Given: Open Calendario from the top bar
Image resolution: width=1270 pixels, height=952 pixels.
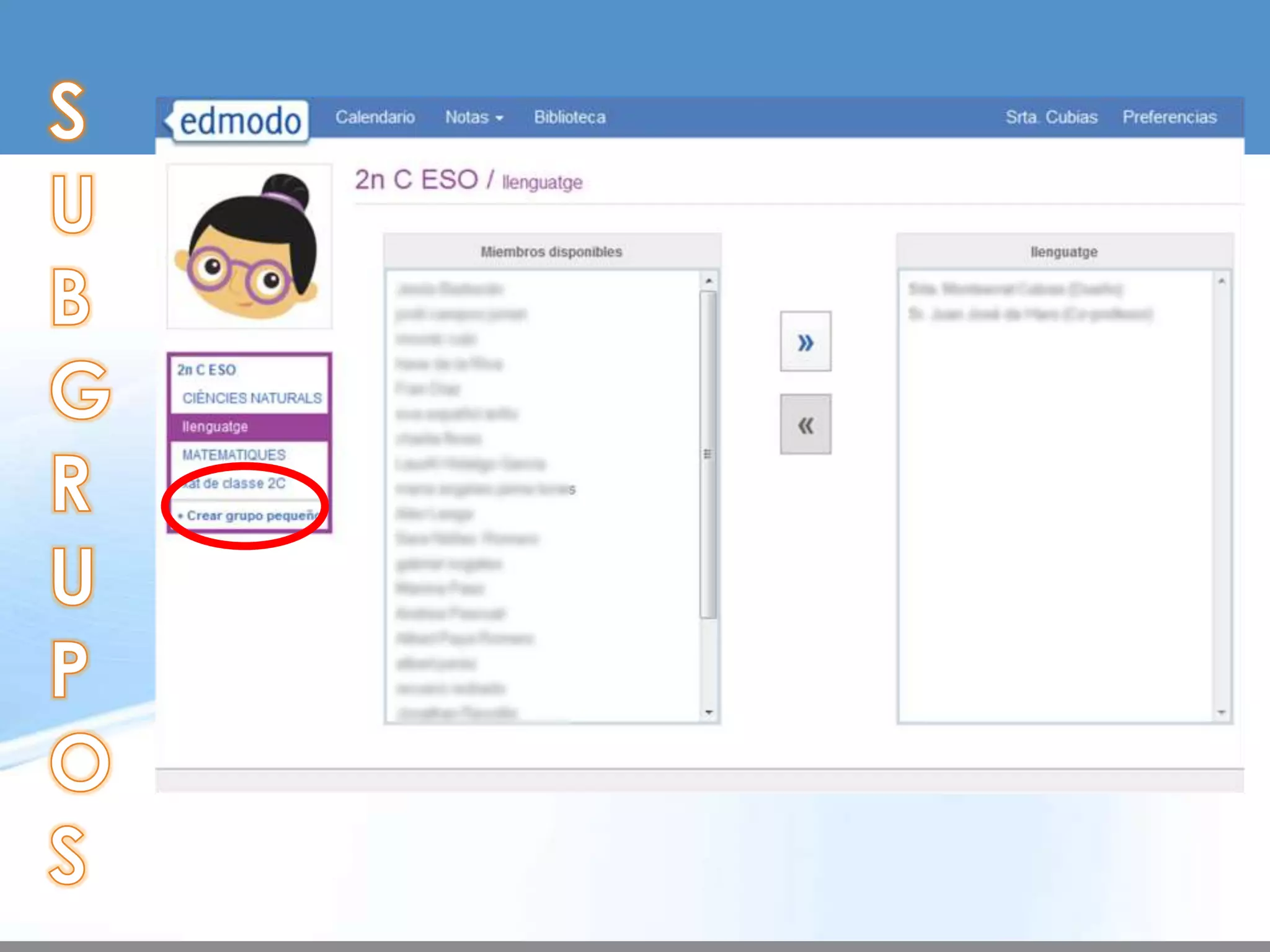Looking at the screenshot, I should [x=375, y=117].
